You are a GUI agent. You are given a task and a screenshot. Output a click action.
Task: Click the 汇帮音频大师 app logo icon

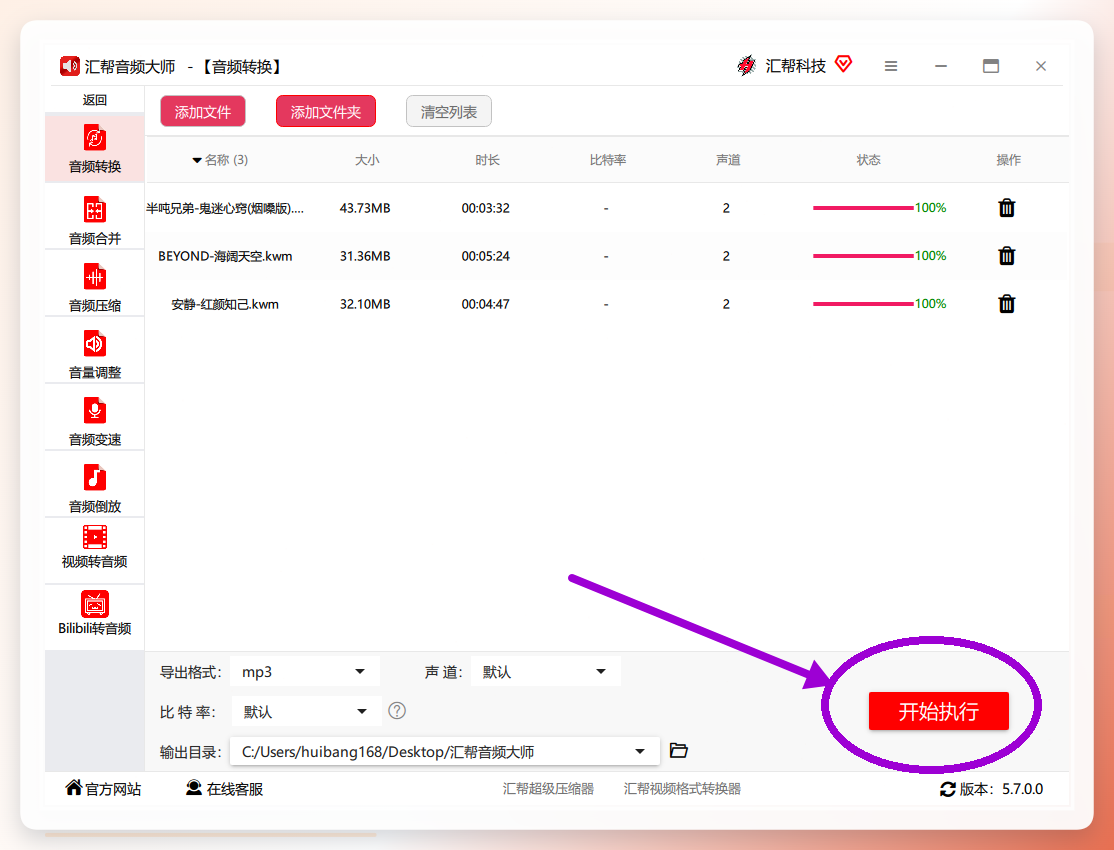tap(70, 66)
